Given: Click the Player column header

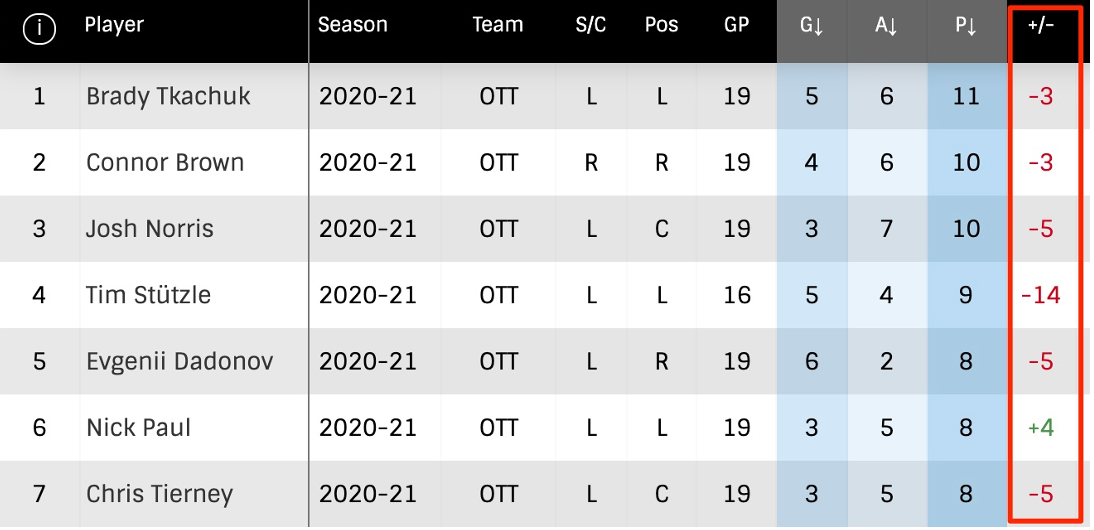Looking at the screenshot, I should 114,26.
